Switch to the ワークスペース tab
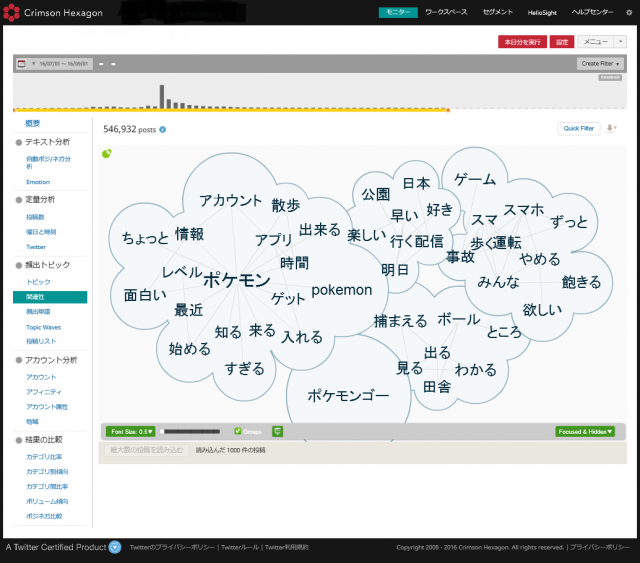 click(x=446, y=12)
